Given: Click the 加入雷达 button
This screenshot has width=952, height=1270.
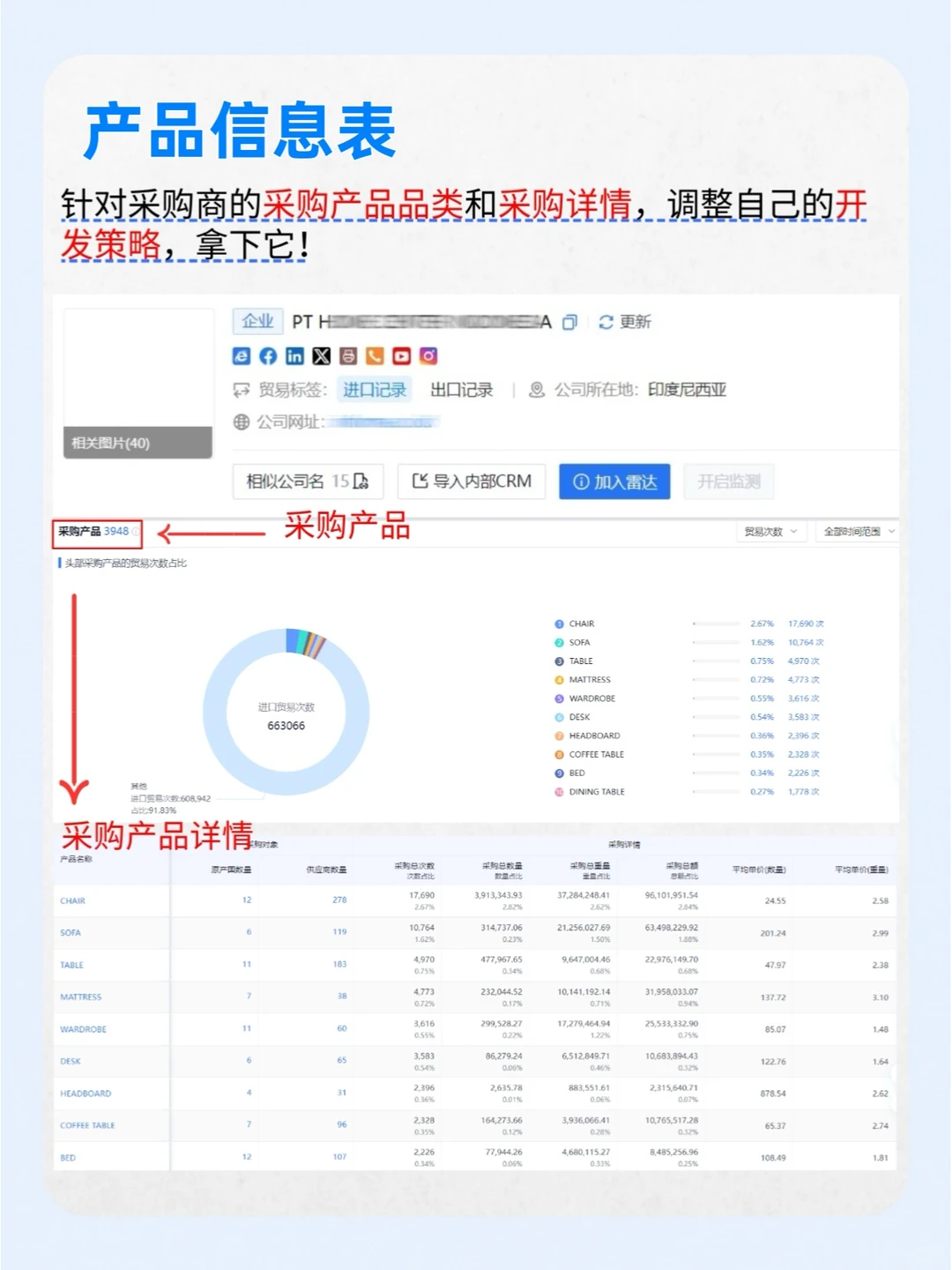Looking at the screenshot, I should 614,482.
